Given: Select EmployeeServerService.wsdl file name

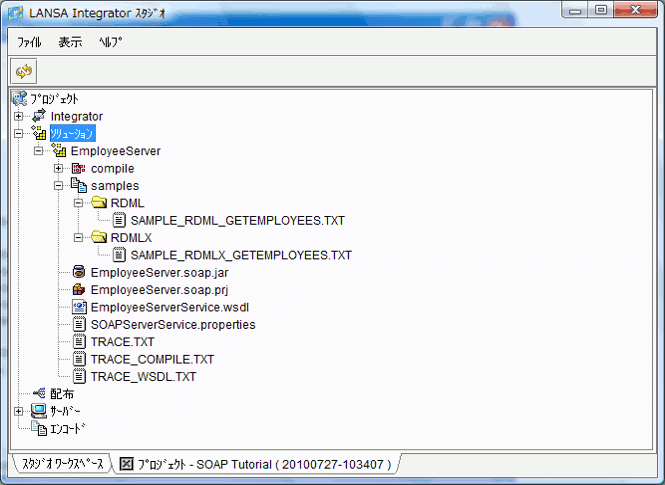Looking at the screenshot, I should 170,307.
